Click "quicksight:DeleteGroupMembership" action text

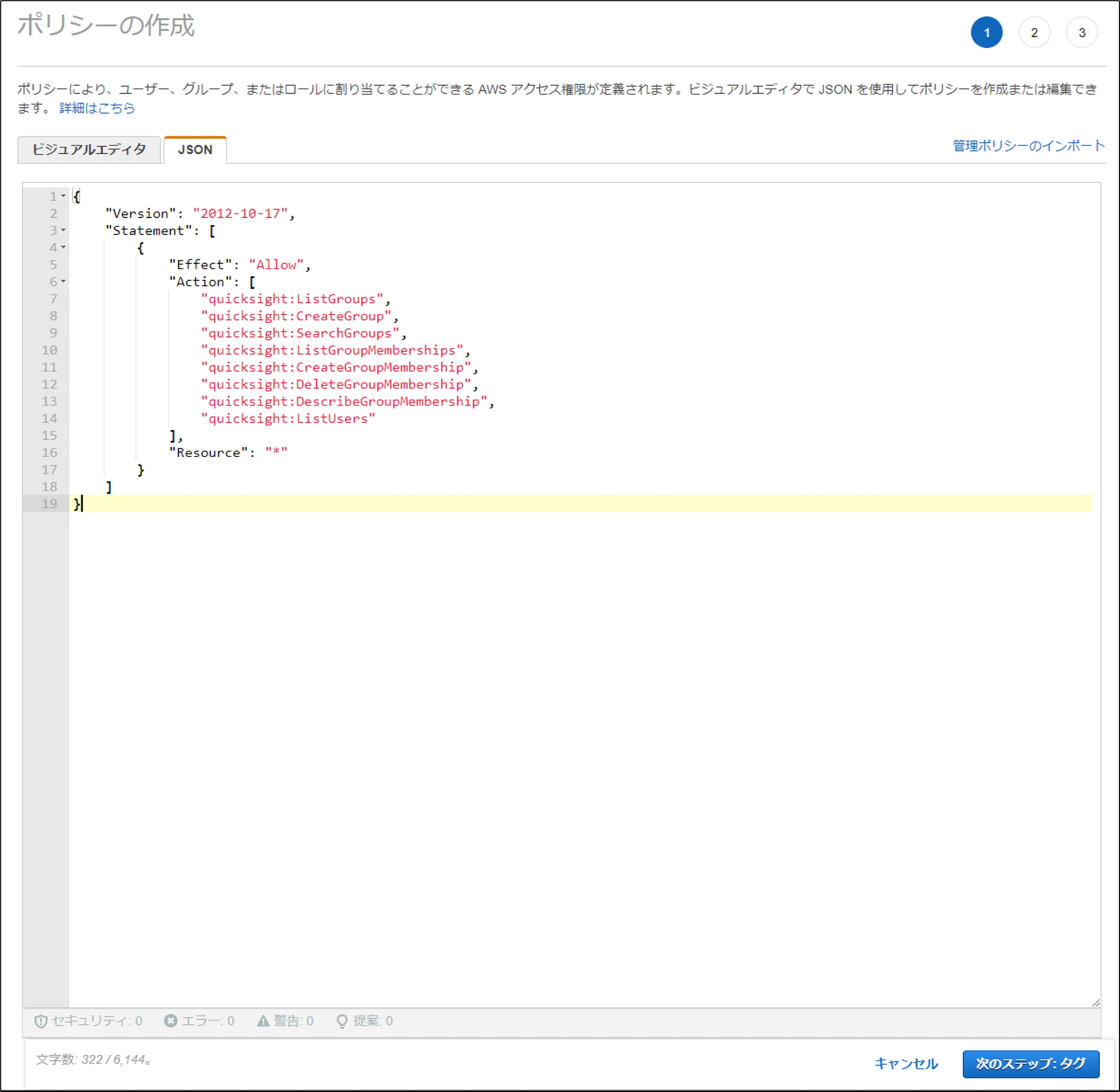click(336, 384)
